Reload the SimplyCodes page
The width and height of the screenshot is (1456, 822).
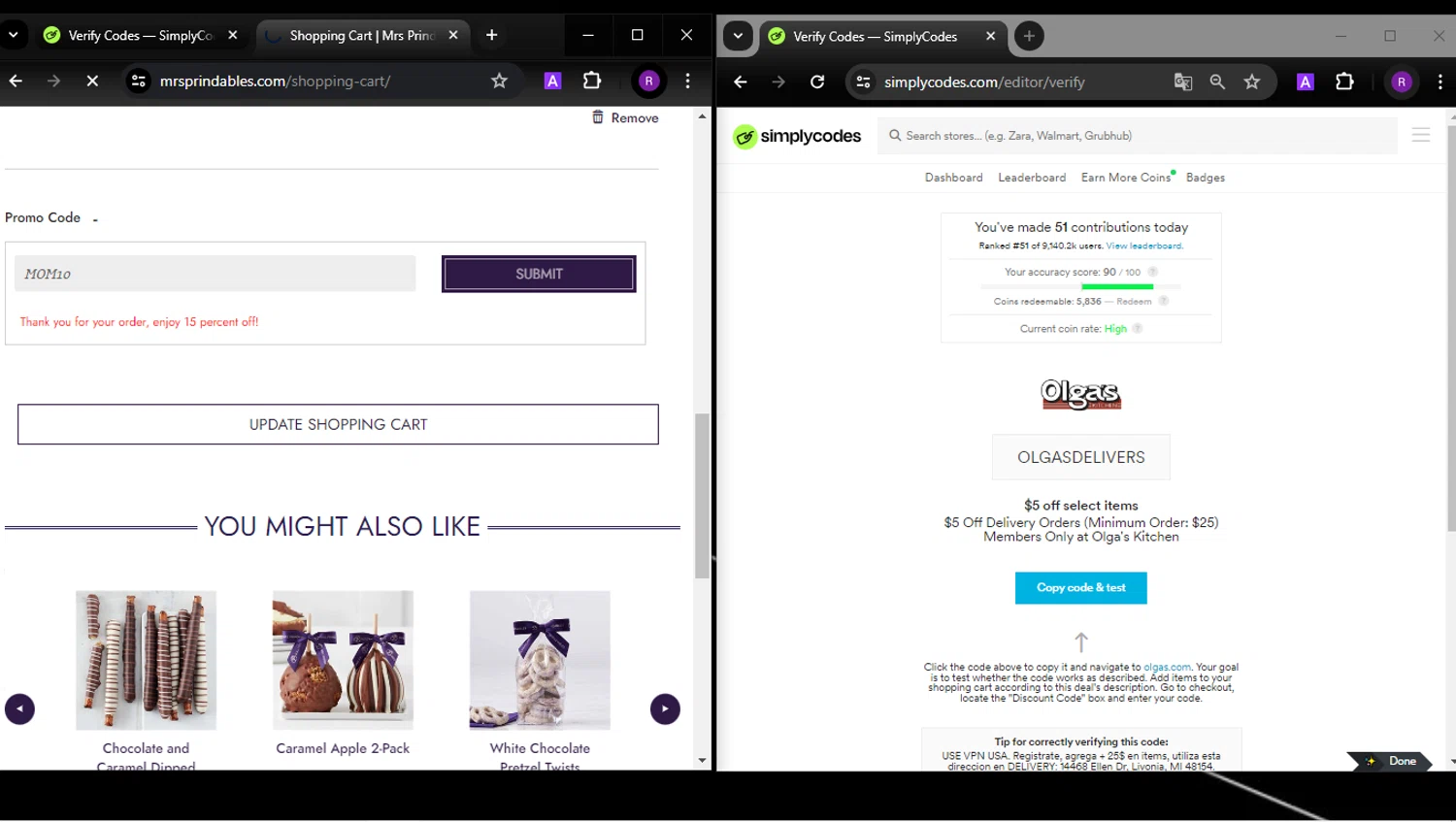pos(817,82)
